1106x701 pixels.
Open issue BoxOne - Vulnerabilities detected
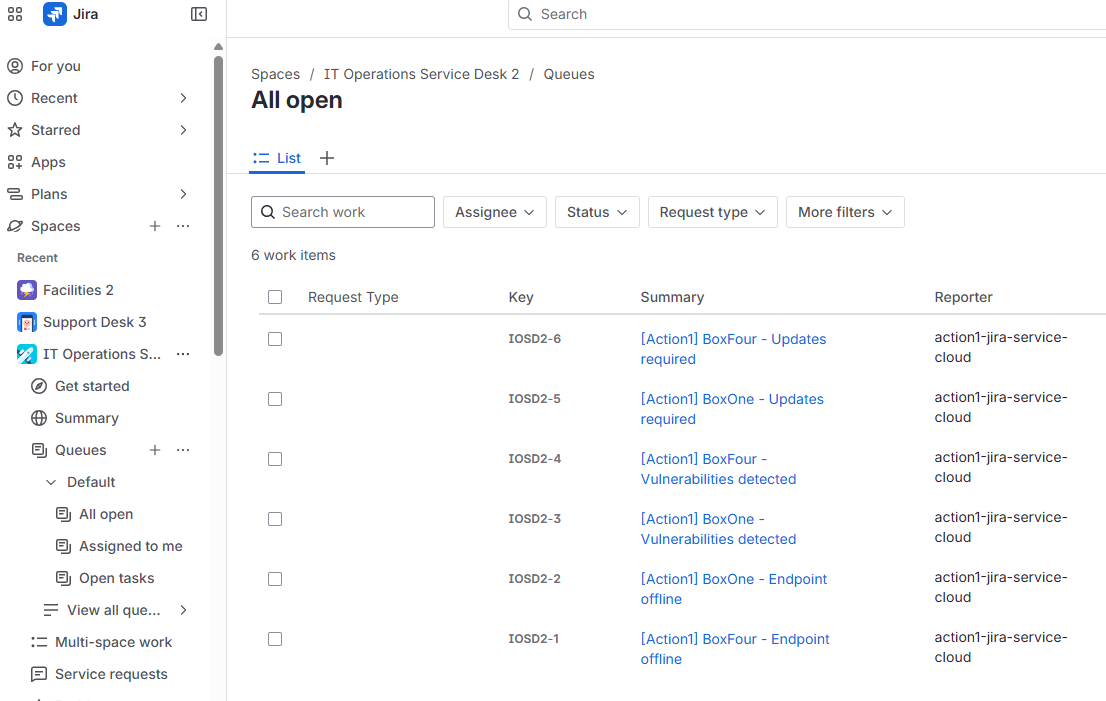pyautogui.click(x=718, y=528)
